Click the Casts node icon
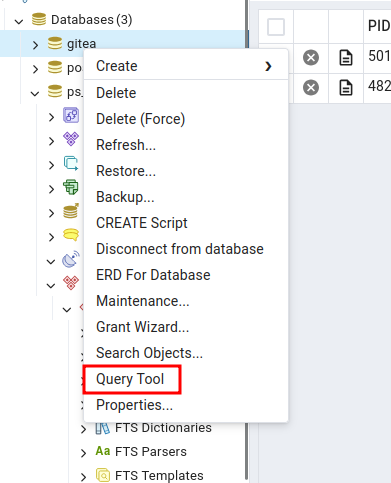The image size is (391, 483). 71,116
